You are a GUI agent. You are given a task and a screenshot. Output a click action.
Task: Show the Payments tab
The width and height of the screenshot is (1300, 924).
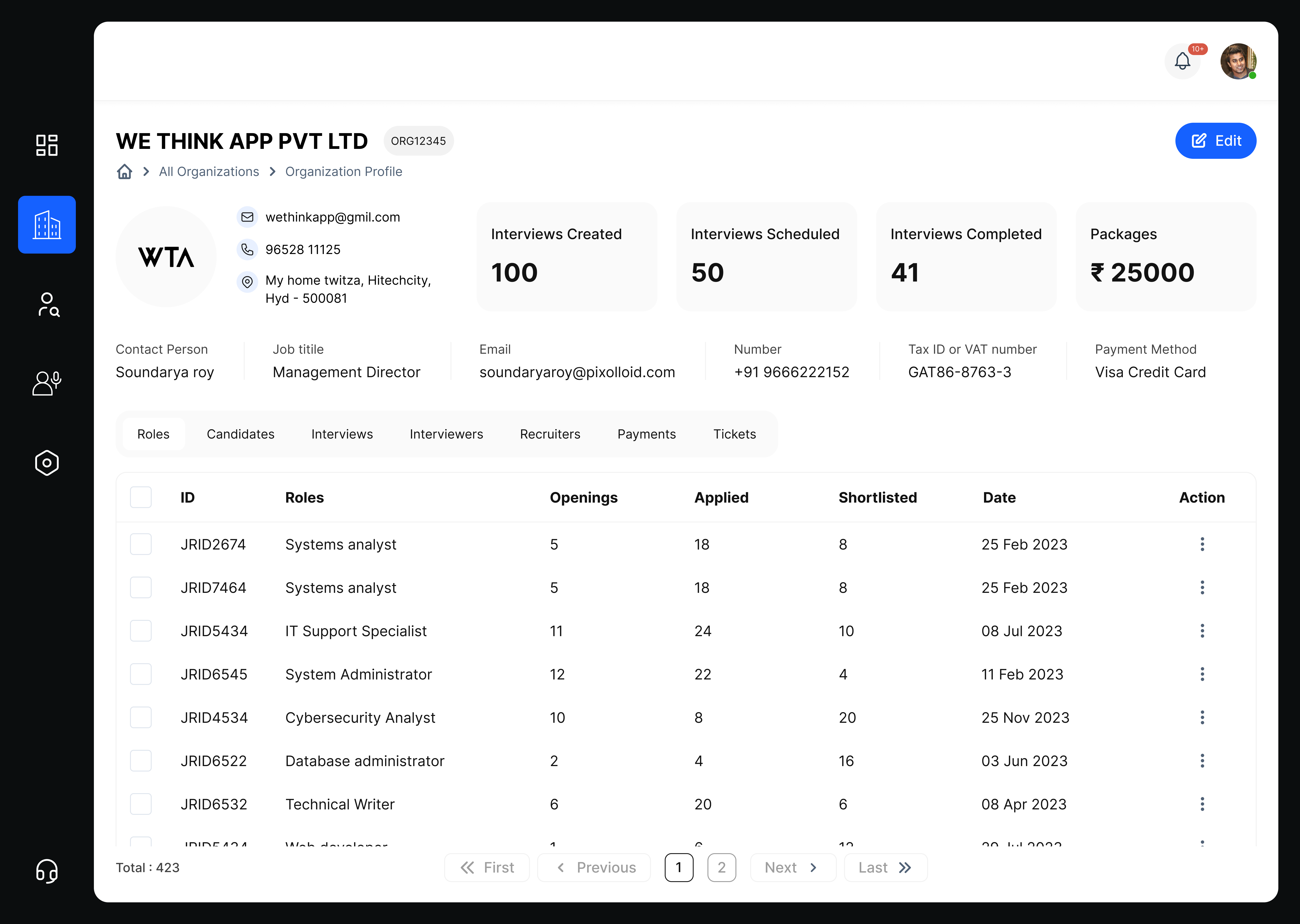tap(647, 434)
